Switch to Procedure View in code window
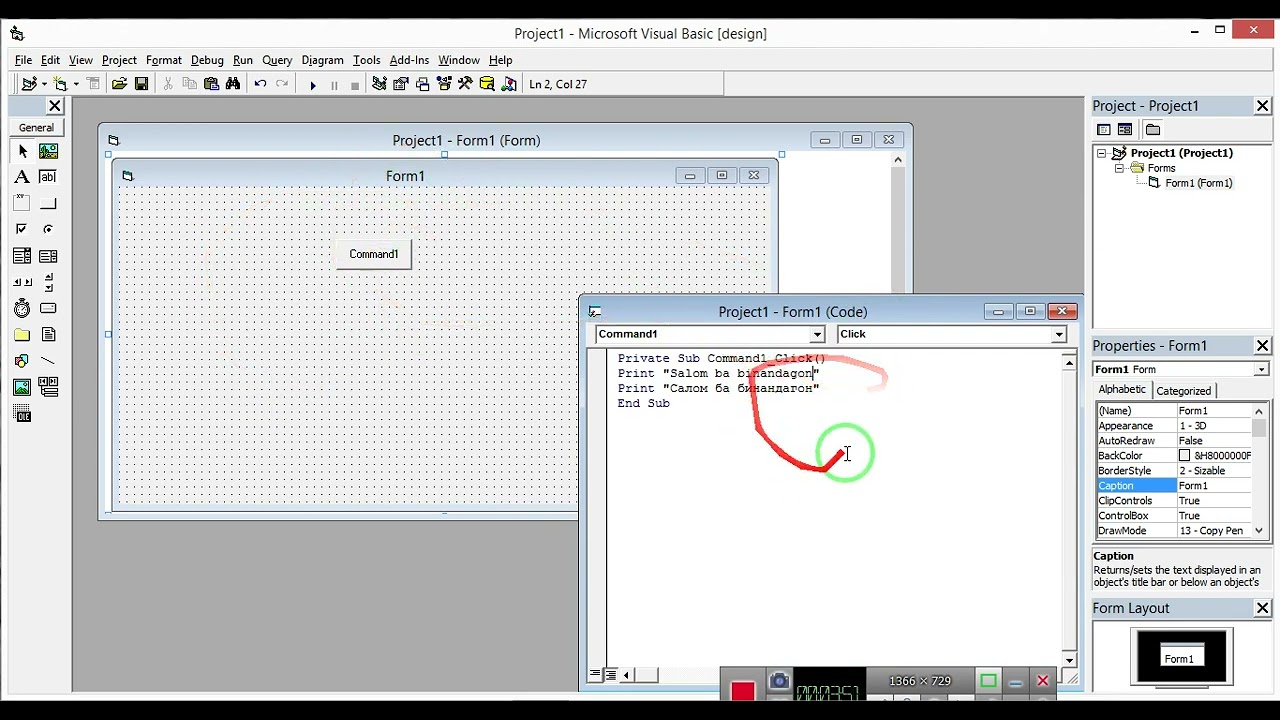 click(x=596, y=675)
